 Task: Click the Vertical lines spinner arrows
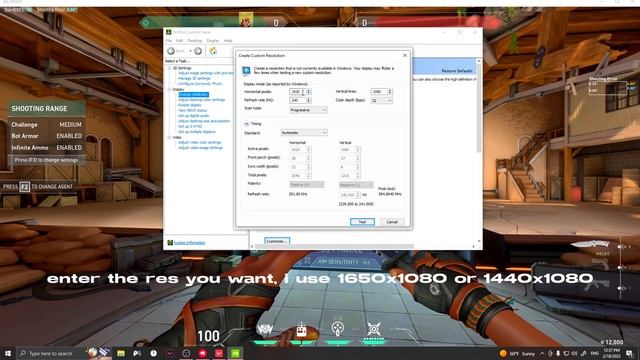click(x=390, y=91)
